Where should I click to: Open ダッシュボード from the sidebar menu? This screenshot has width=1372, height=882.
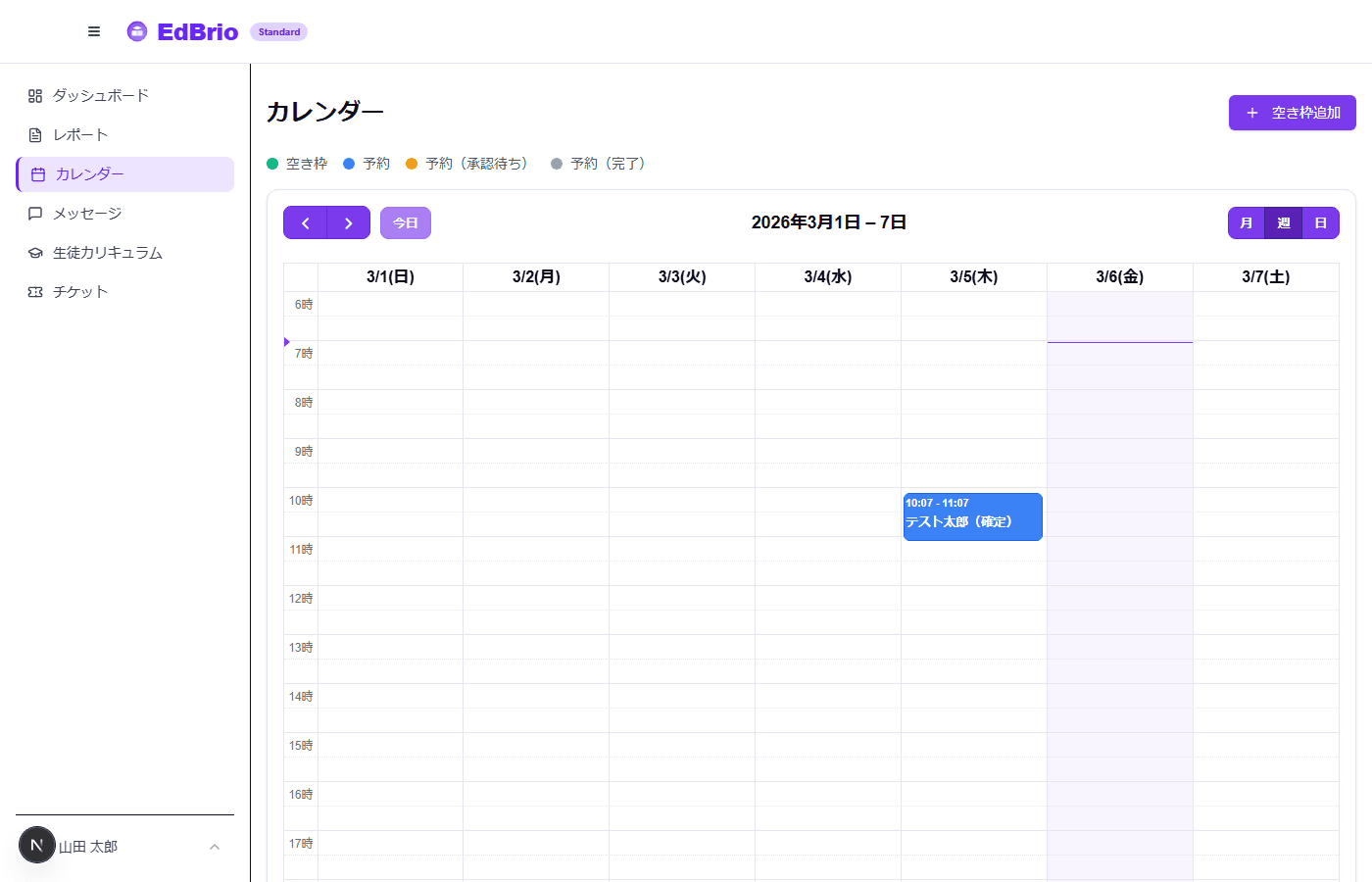[101, 95]
